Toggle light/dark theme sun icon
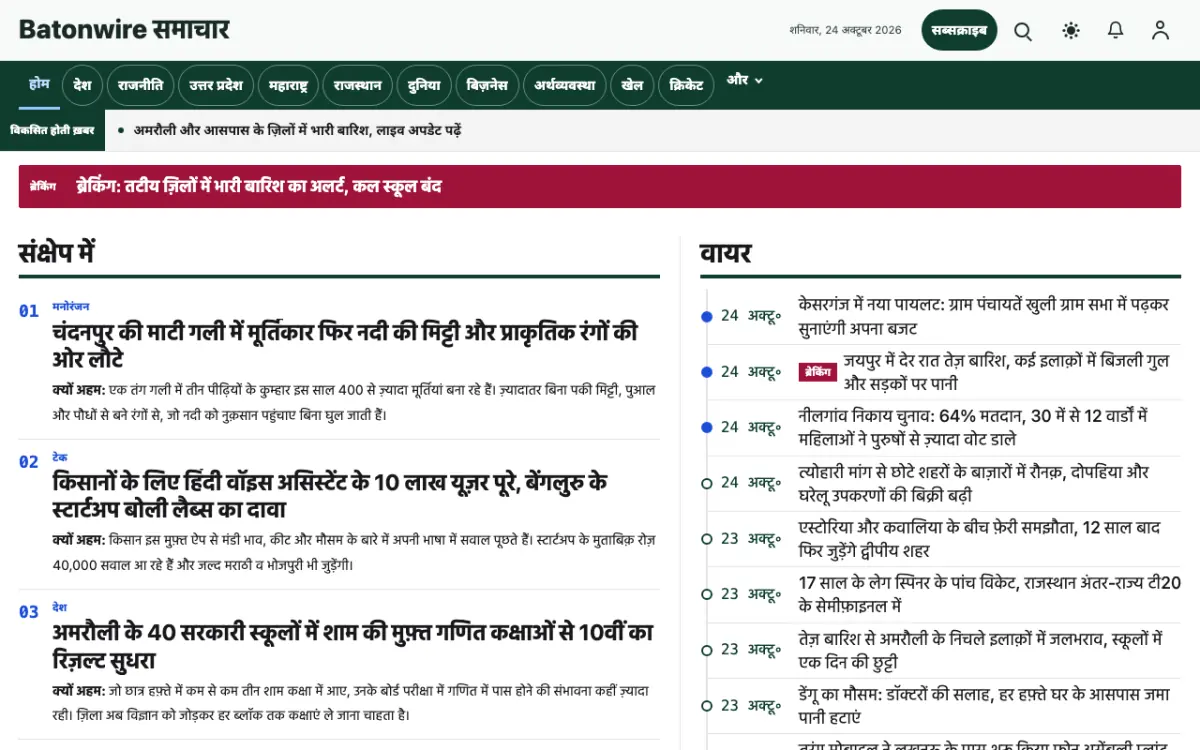The image size is (1200, 750). (x=1071, y=31)
